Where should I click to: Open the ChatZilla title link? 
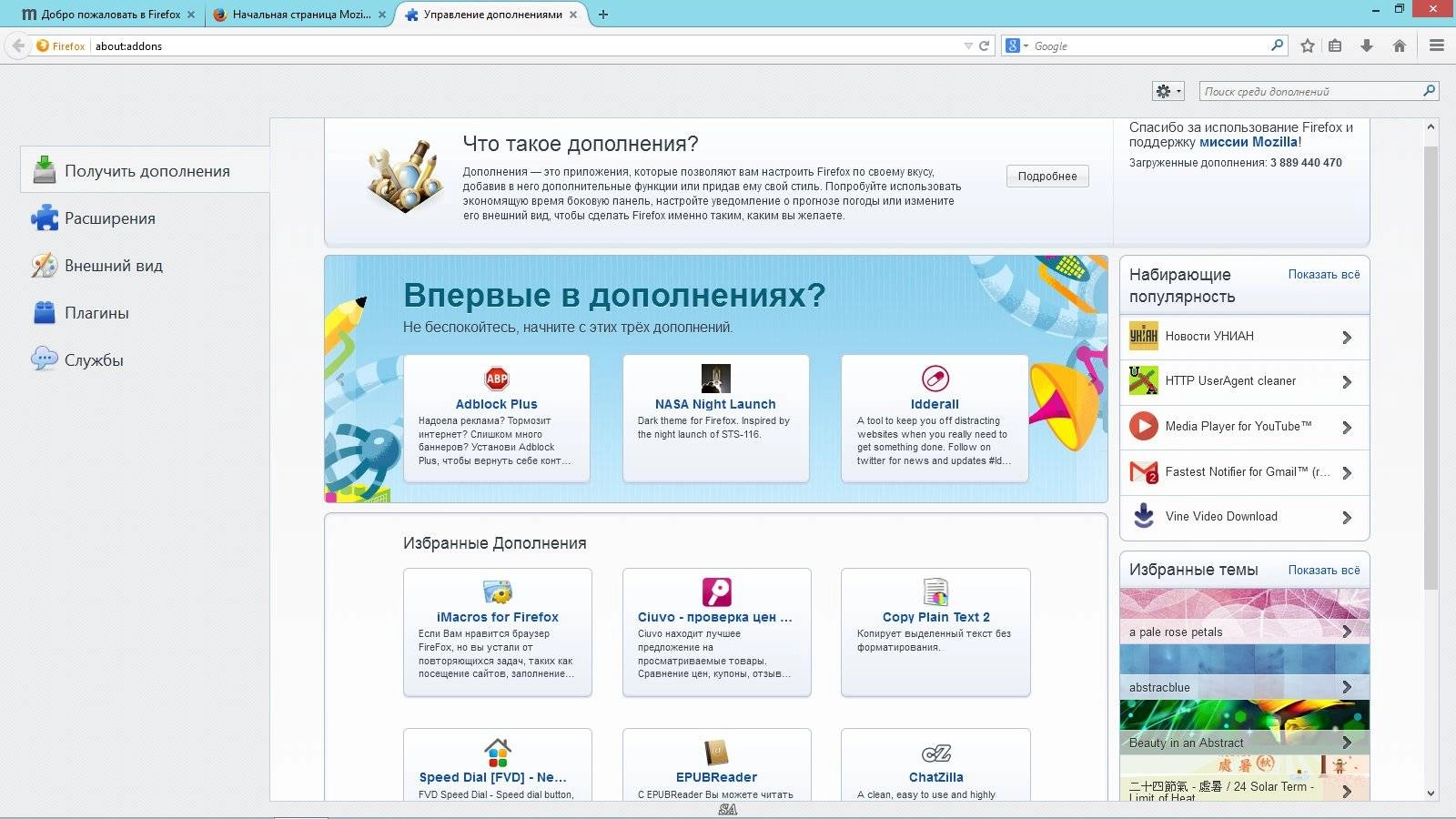[x=935, y=777]
